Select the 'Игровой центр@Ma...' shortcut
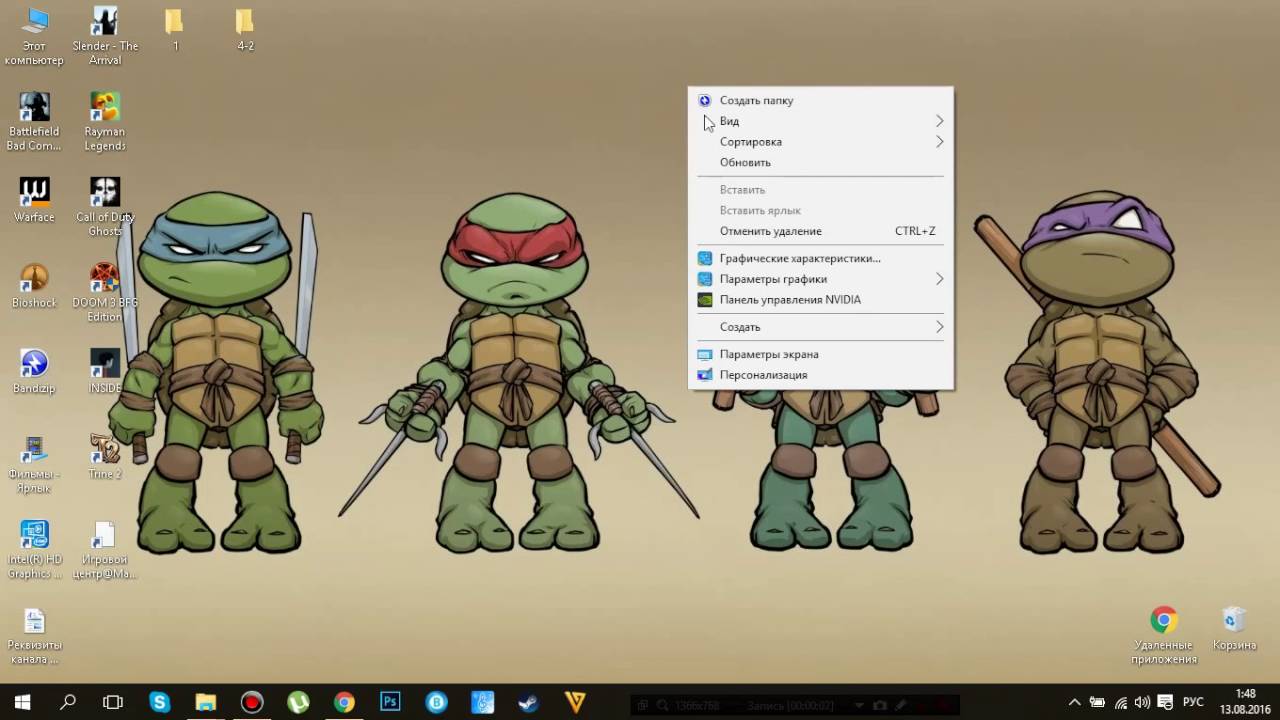The height and width of the screenshot is (720, 1280). (x=105, y=550)
